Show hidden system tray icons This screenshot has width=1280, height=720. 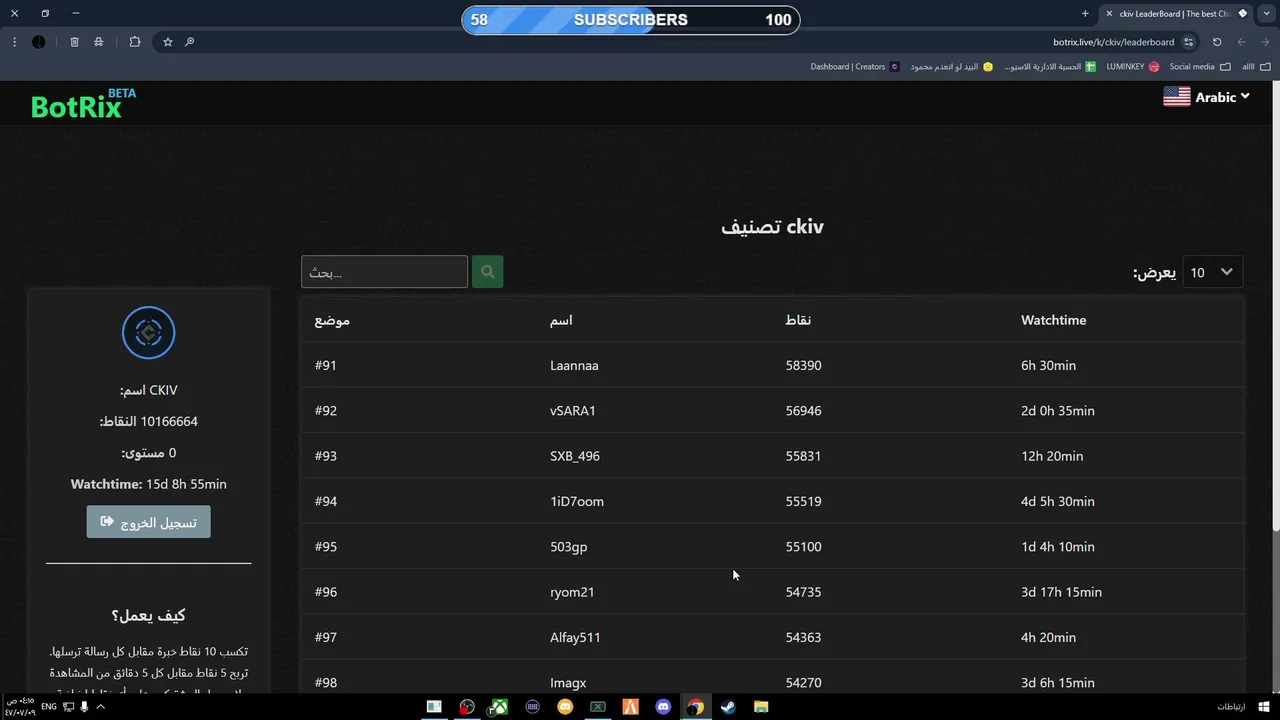(x=100, y=707)
